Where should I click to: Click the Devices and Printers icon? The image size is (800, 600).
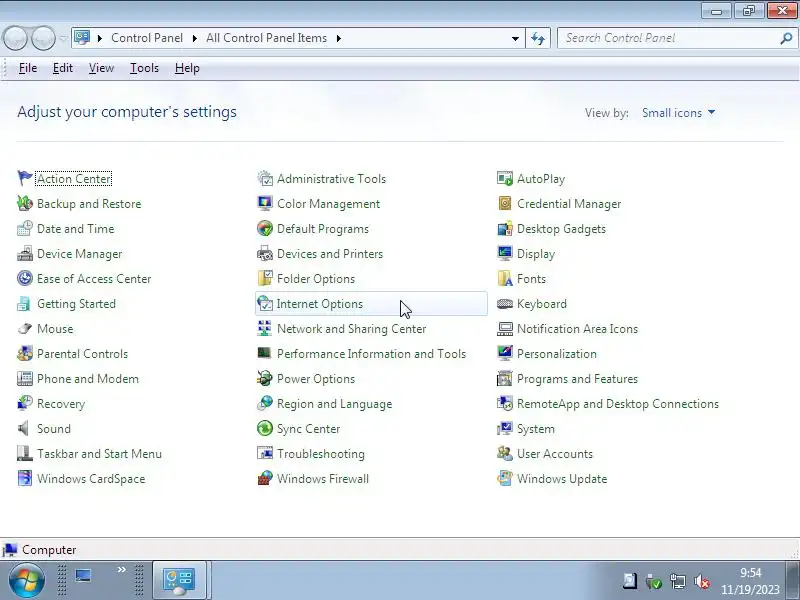tap(265, 254)
